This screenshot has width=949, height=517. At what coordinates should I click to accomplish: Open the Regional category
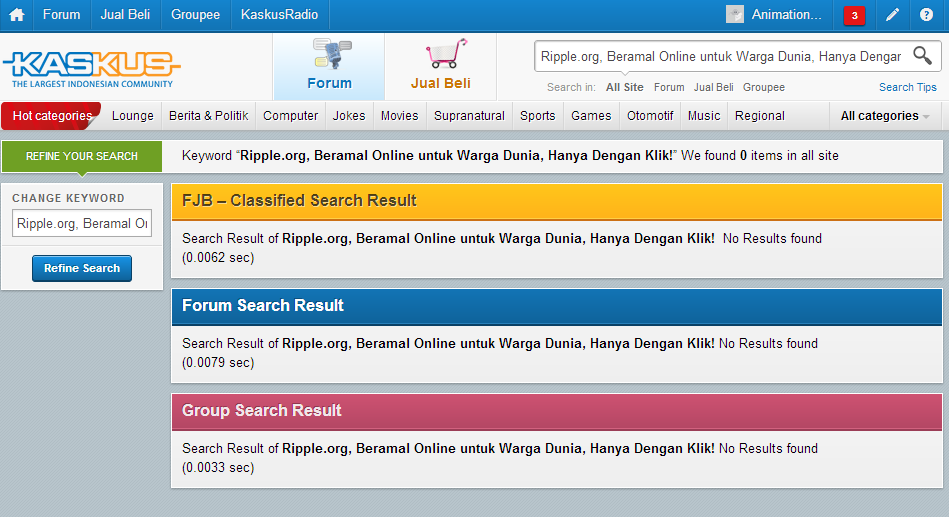tap(760, 116)
